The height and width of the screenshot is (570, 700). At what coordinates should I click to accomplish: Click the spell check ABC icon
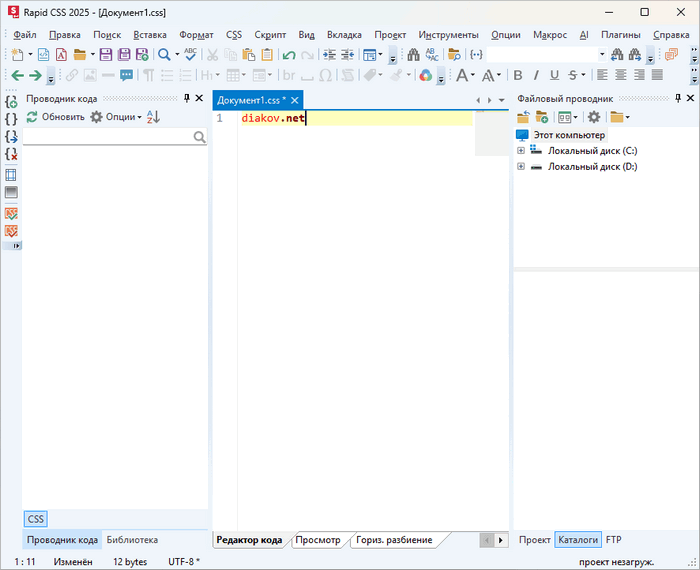point(190,55)
